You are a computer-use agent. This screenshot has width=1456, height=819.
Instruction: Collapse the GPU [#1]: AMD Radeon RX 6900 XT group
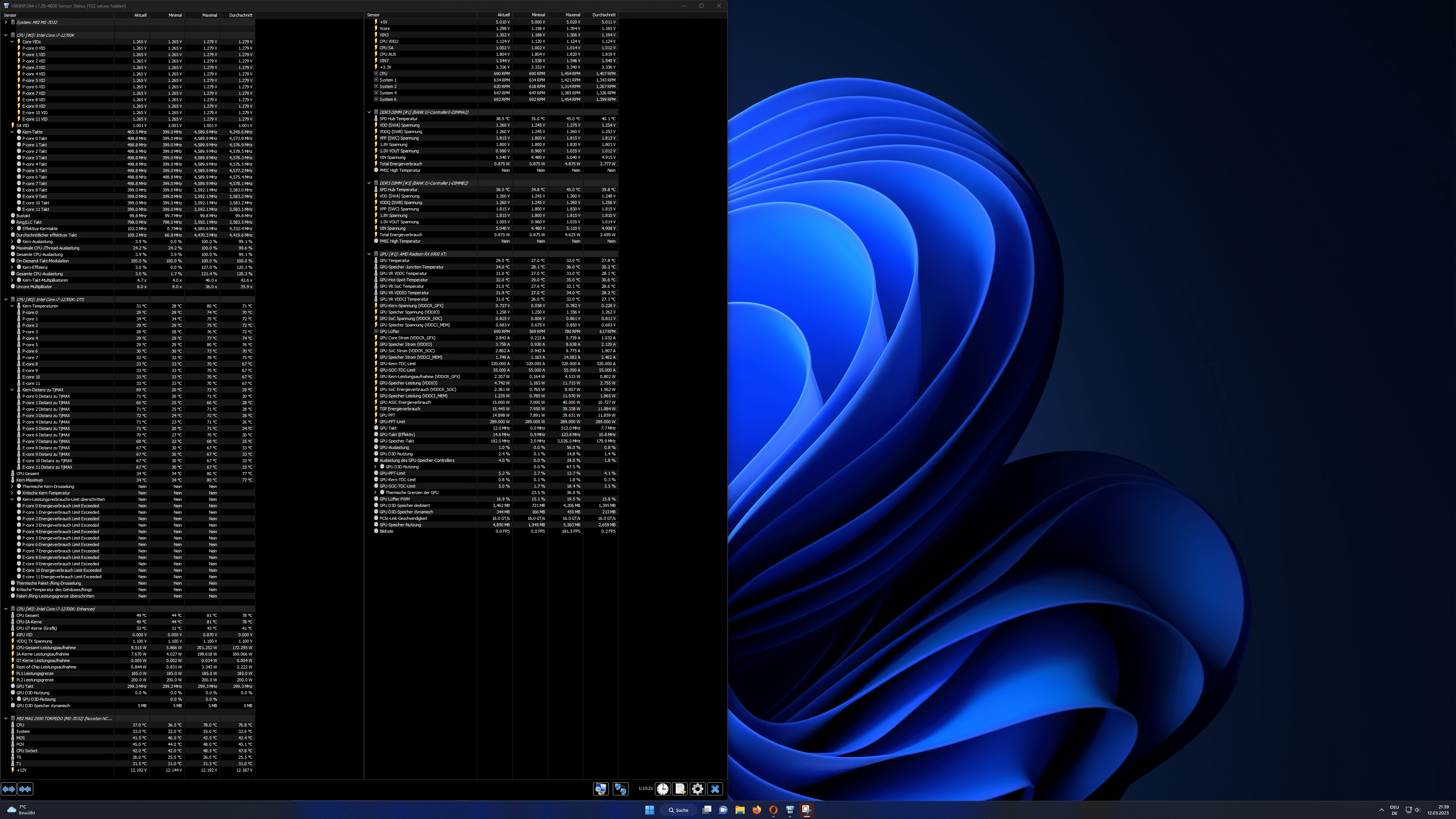[x=369, y=254]
